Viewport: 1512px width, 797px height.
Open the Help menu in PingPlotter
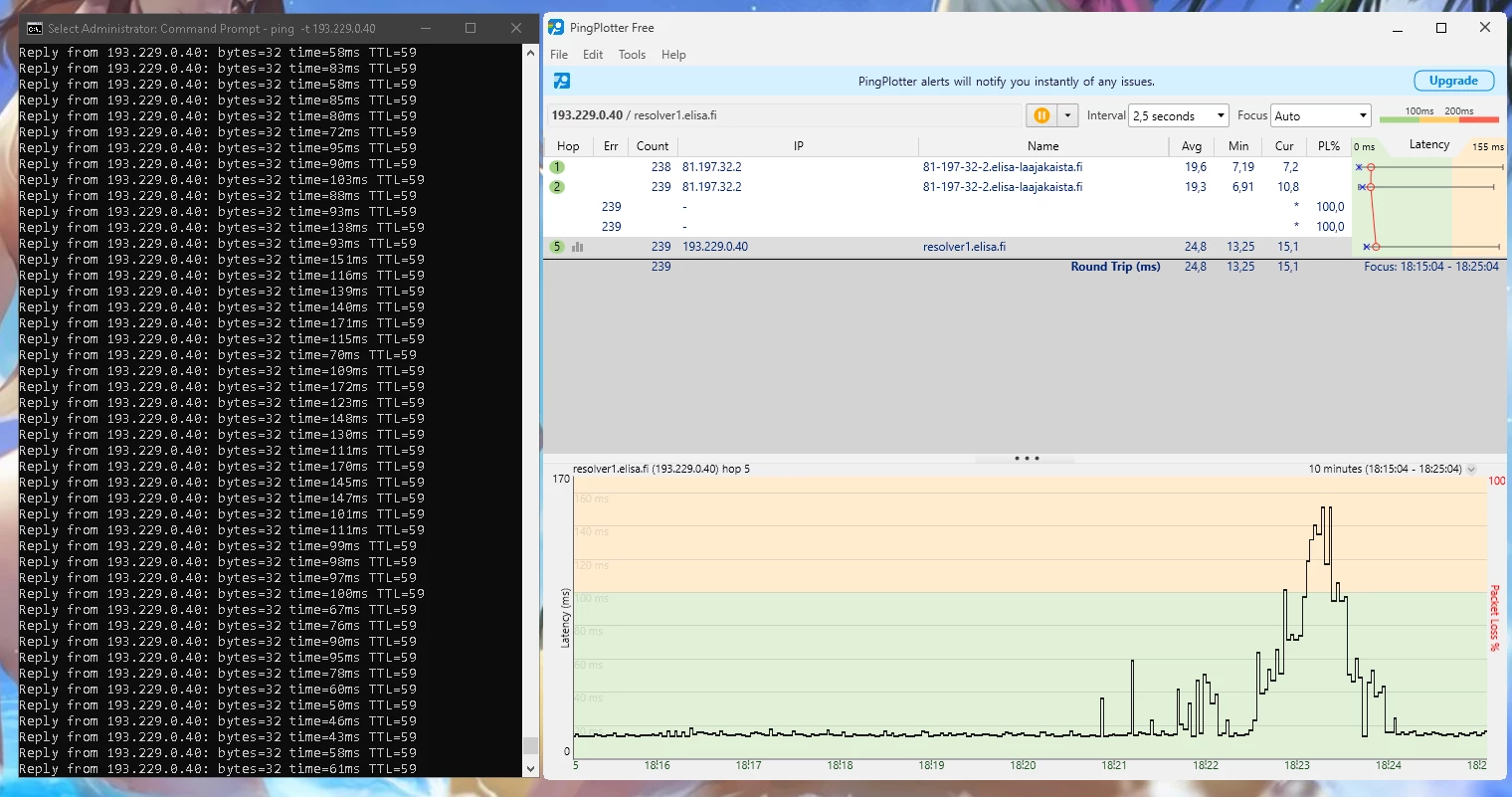pyautogui.click(x=673, y=55)
